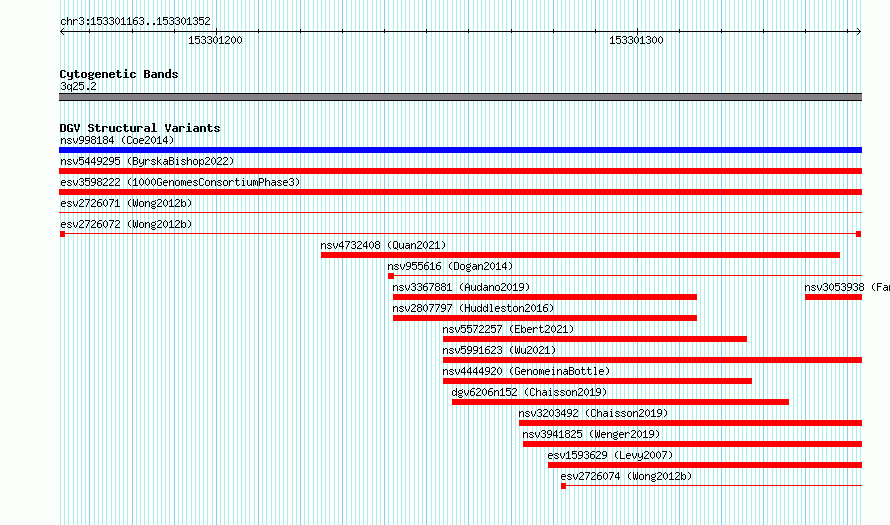The height and width of the screenshot is (525, 890).
Task: Open the nsv4732408 (Quan2021) label
Action: pyautogui.click(x=383, y=245)
